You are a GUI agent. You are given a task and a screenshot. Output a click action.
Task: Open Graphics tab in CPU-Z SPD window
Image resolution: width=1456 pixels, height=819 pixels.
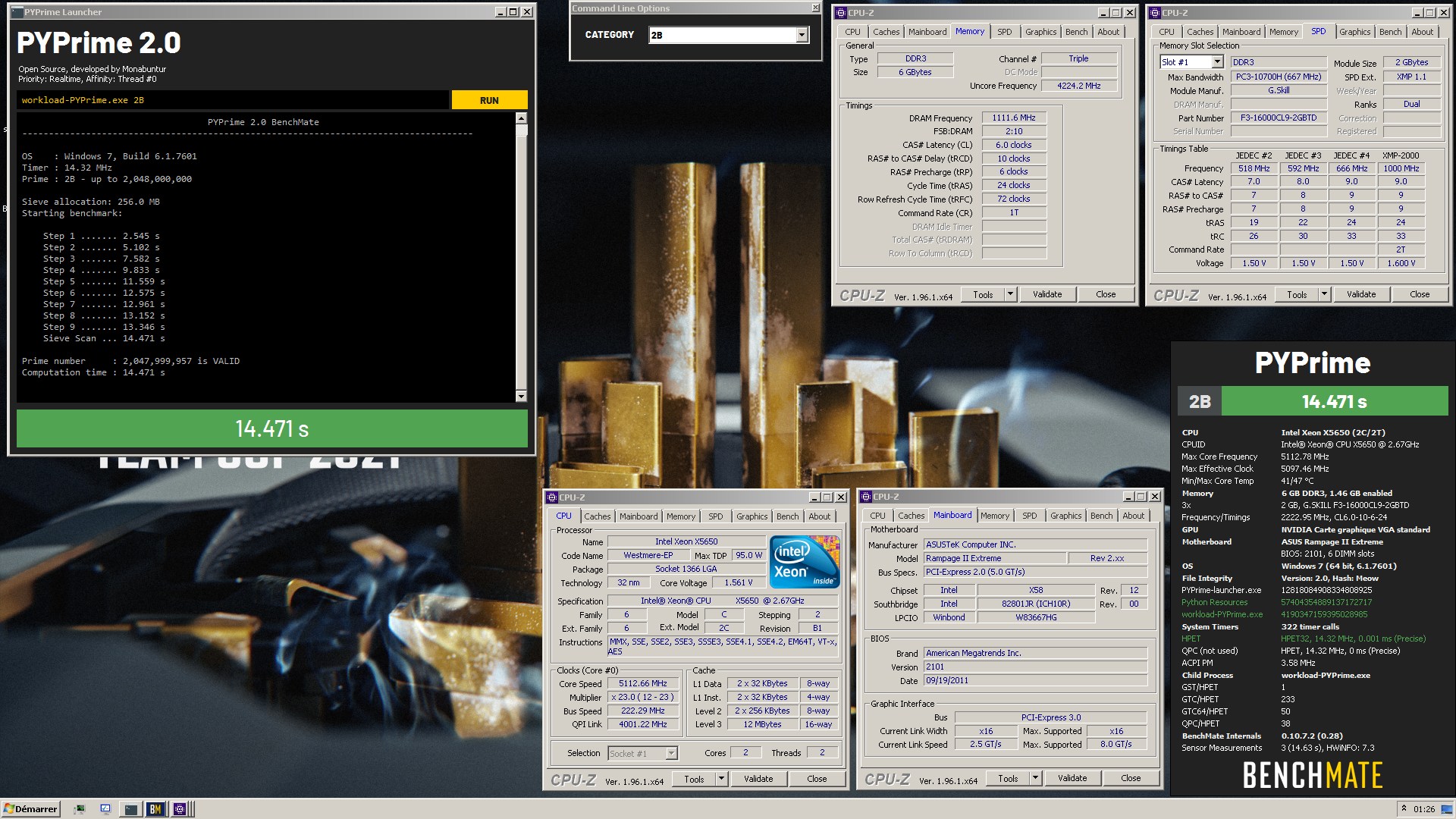coord(1354,32)
